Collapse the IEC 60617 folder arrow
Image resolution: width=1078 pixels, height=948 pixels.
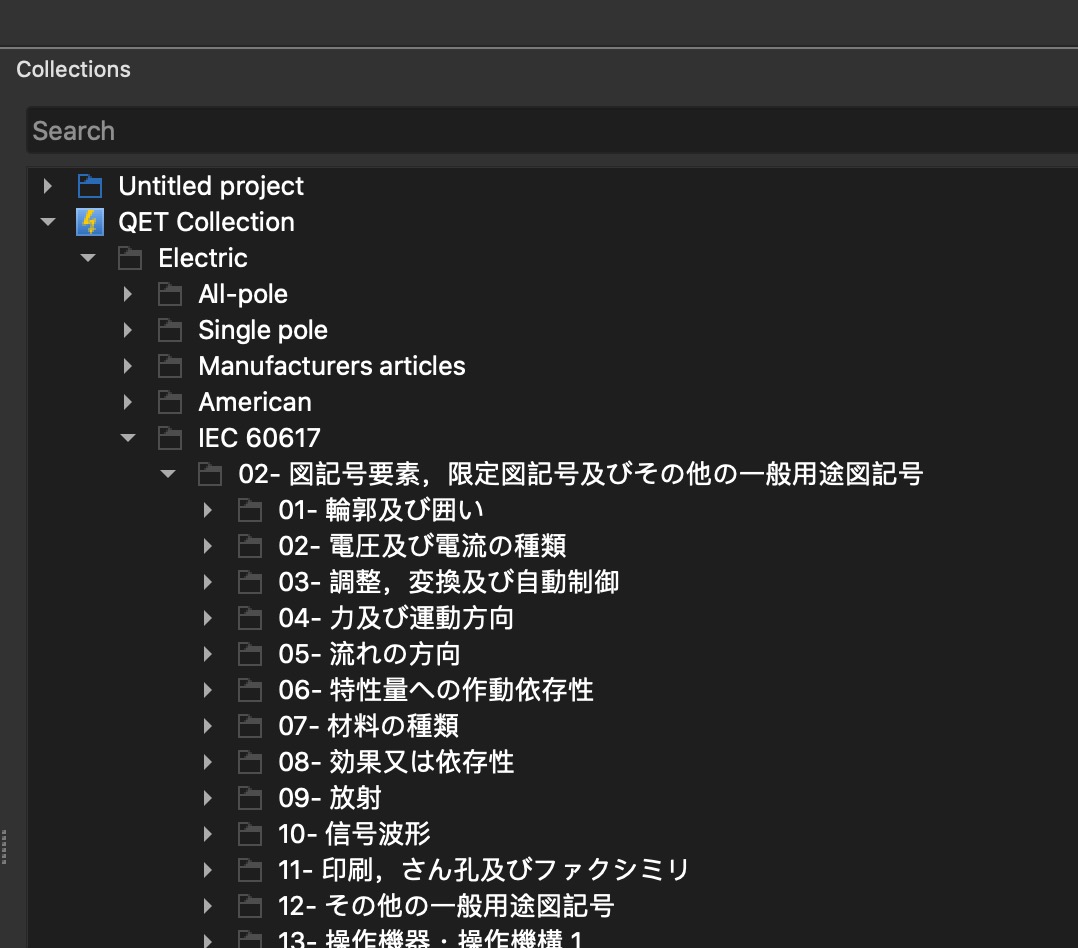[x=128, y=438]
